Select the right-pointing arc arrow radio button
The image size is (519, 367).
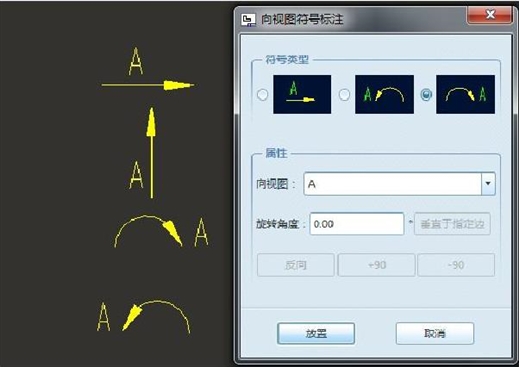tap(426, 95)
